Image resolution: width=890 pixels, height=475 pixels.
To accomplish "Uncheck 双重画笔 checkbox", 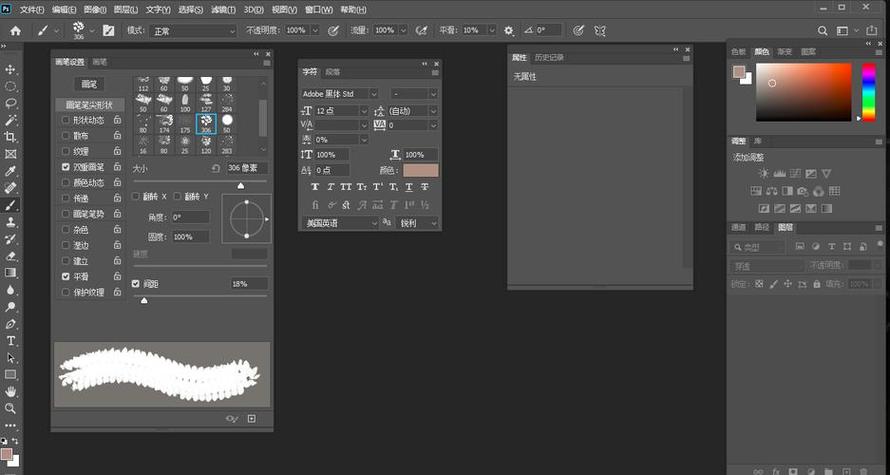I will coord(66,167).
